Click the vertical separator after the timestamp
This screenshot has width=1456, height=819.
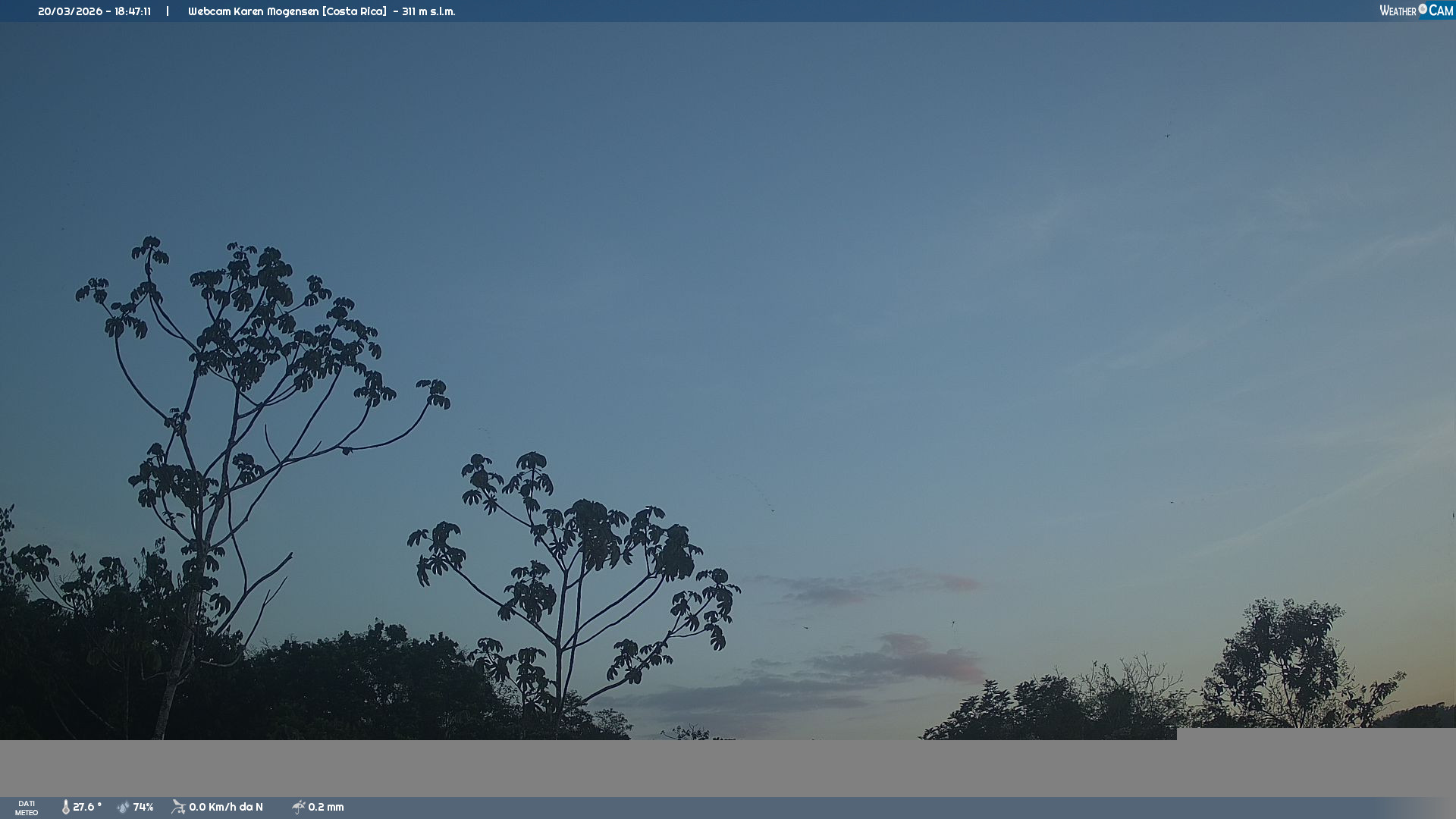(x=168, y=11)
